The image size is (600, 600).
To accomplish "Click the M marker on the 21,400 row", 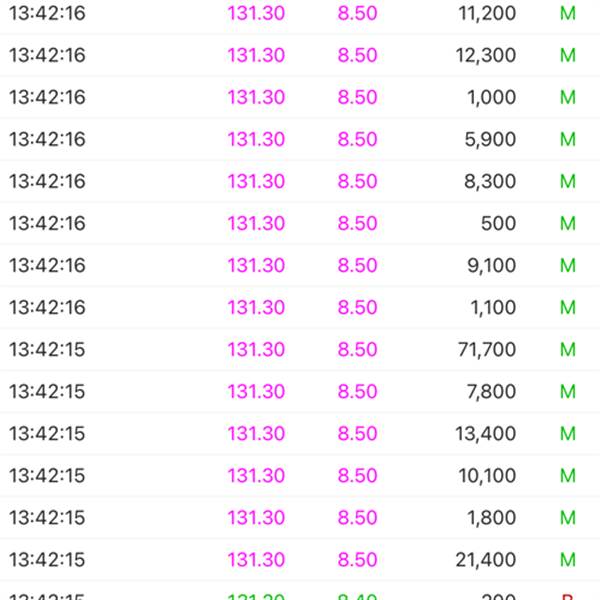I will 568,560.
